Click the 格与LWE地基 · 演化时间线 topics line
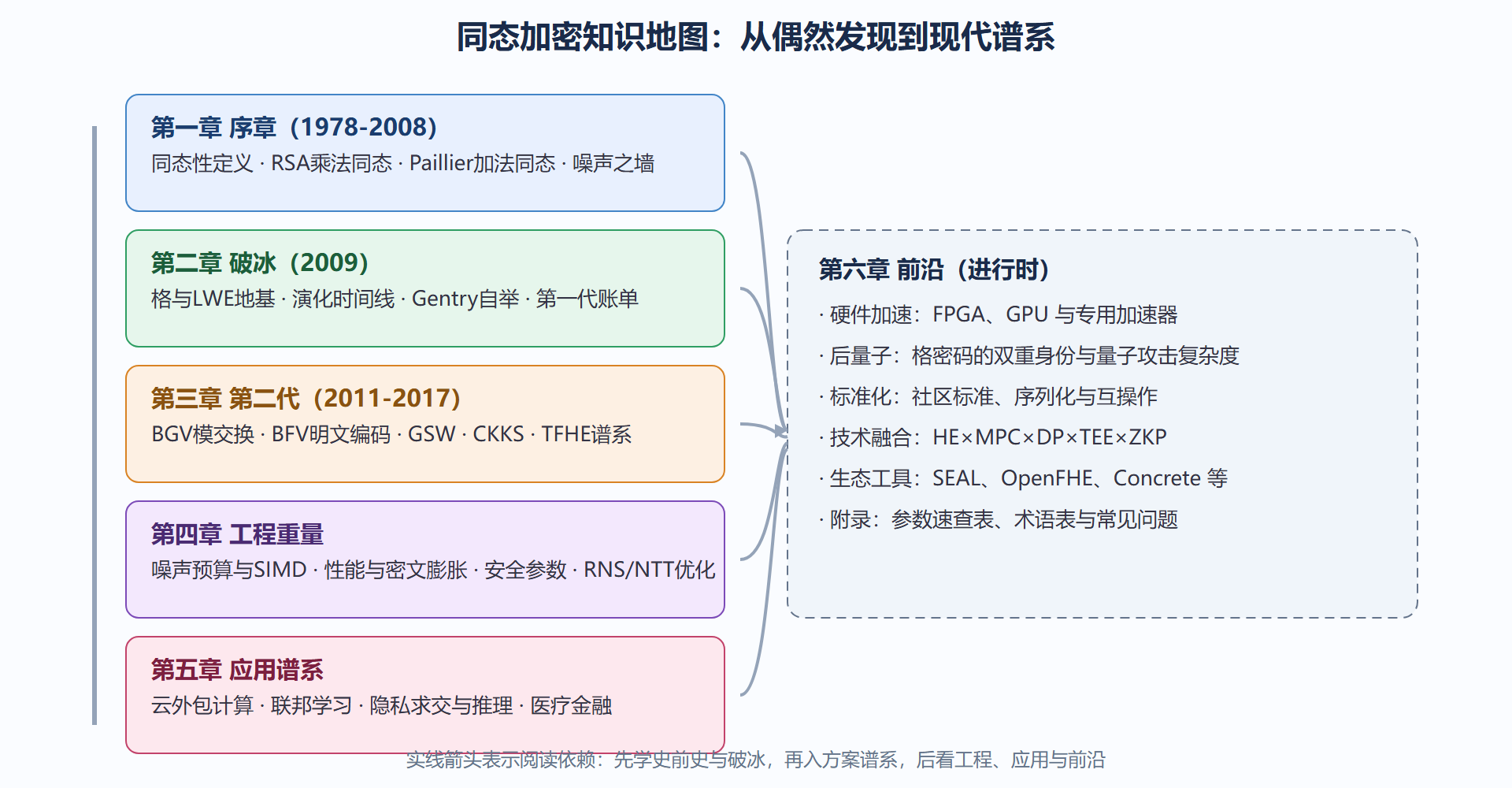The height and width of the screenshot is (788, 1512). tap(395, 299)
